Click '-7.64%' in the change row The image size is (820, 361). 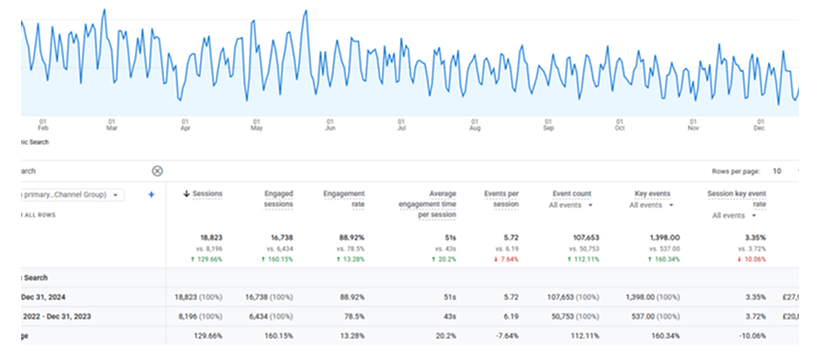[x=508, y=336]
